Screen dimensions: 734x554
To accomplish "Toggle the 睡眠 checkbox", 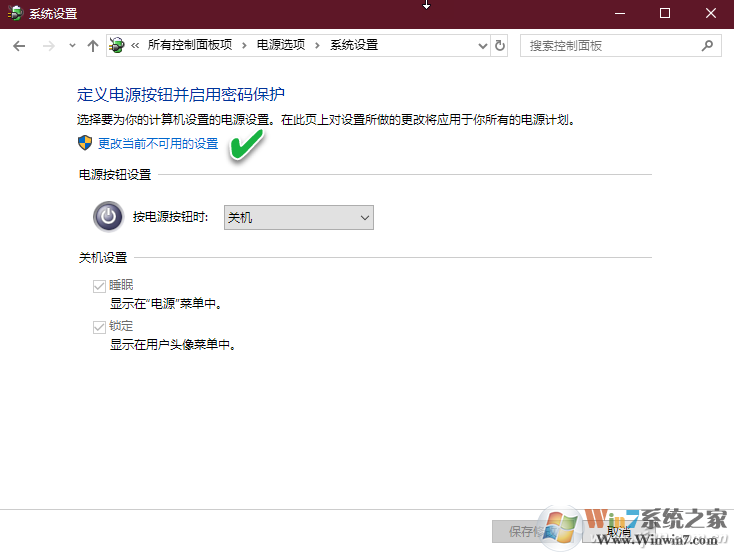I will pyautogui.click(x=99, y=286).
